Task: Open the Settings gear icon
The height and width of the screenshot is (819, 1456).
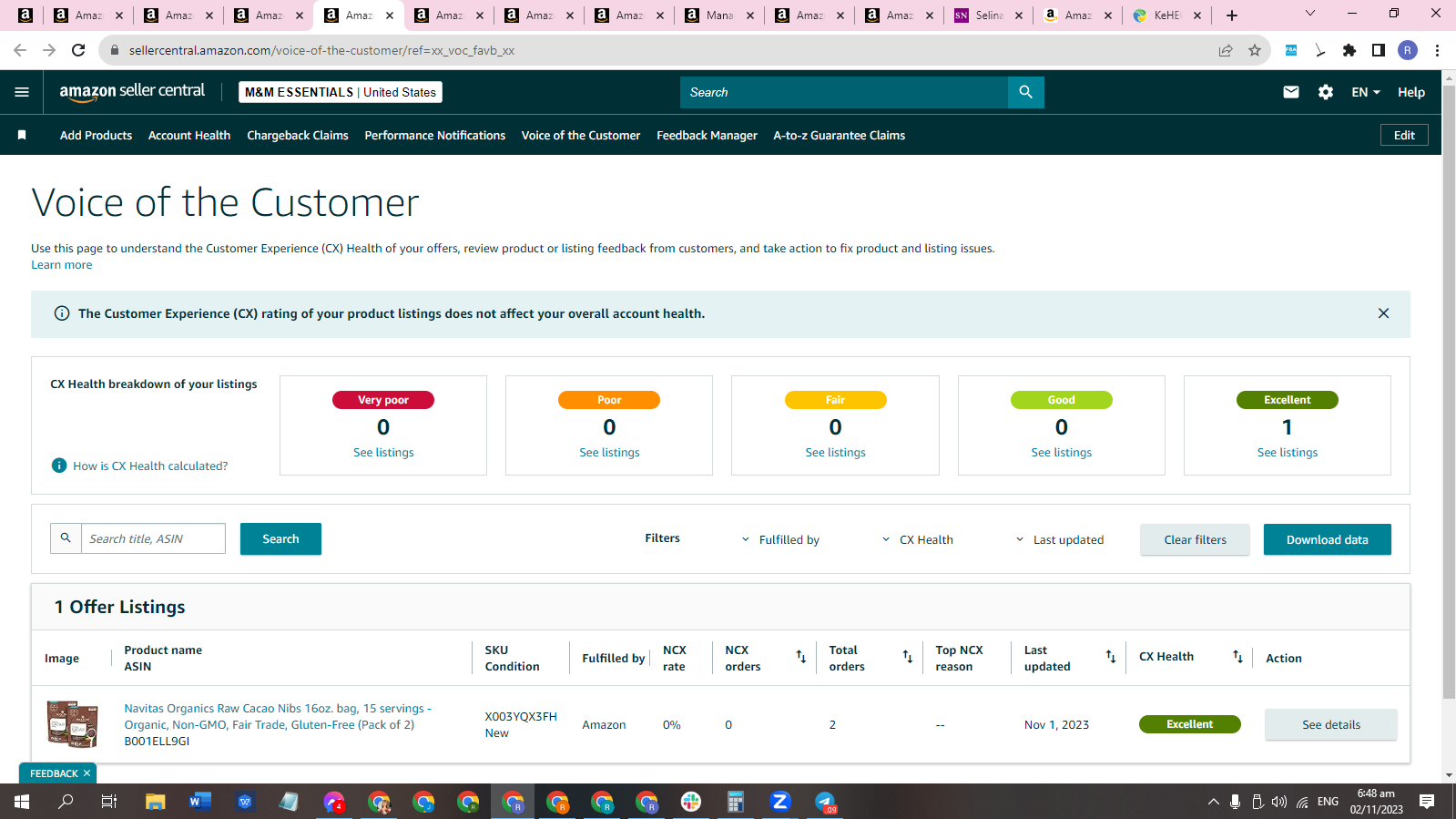Action: tap(1326, 92)
